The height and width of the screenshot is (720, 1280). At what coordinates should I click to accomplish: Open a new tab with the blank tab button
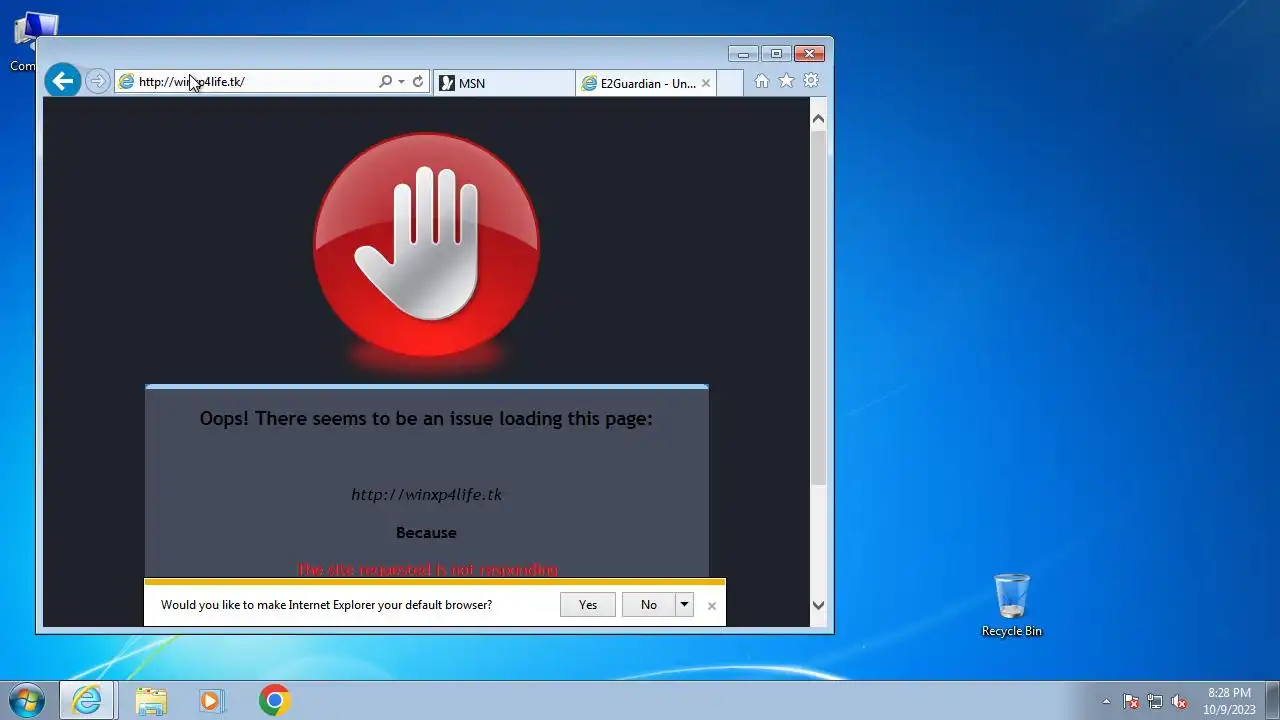731,83
